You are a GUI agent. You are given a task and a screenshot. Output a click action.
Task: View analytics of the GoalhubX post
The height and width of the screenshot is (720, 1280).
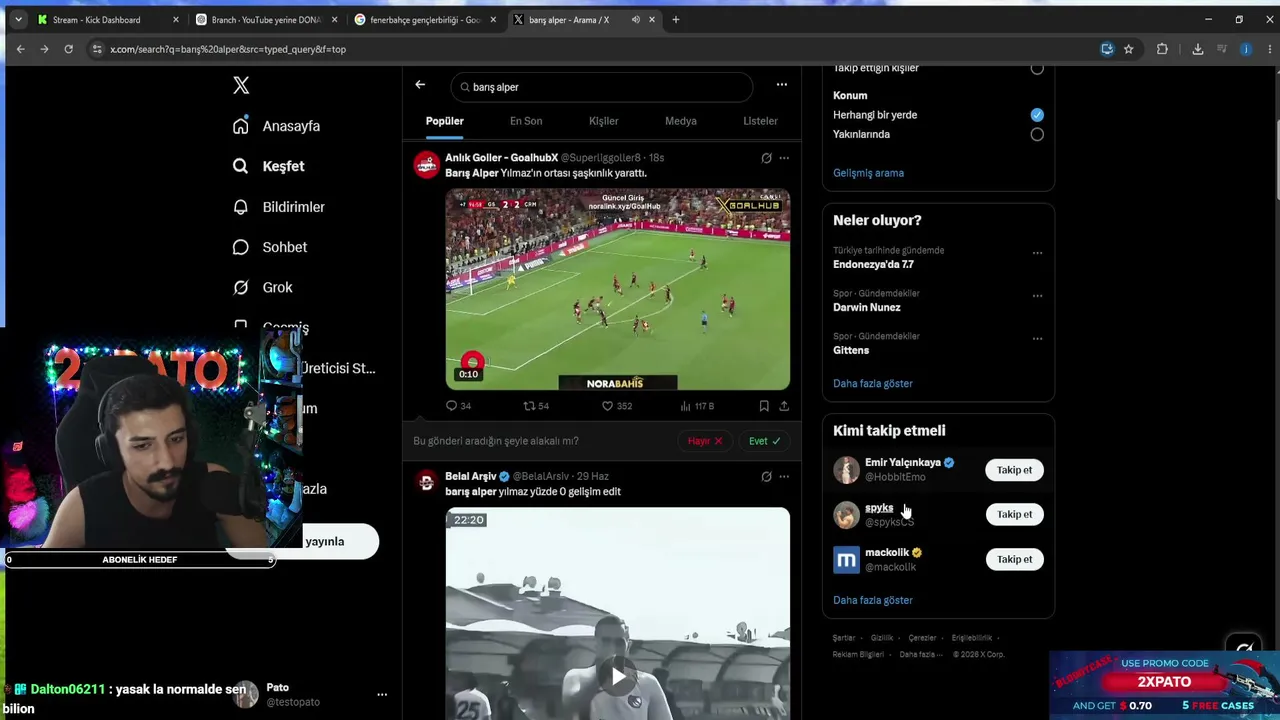pos(697,406)
